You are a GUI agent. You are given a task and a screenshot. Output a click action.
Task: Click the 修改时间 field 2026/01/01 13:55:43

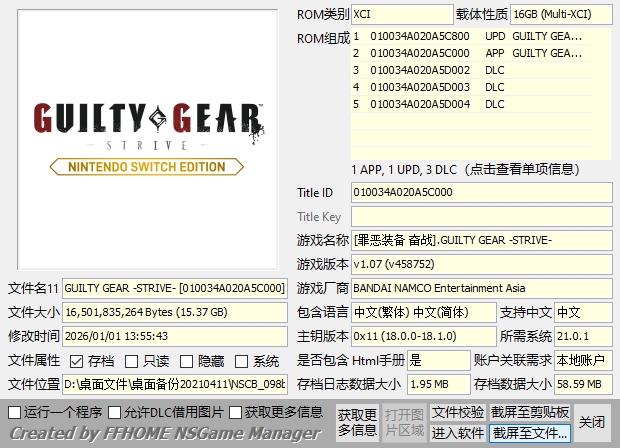pos(175,336)
